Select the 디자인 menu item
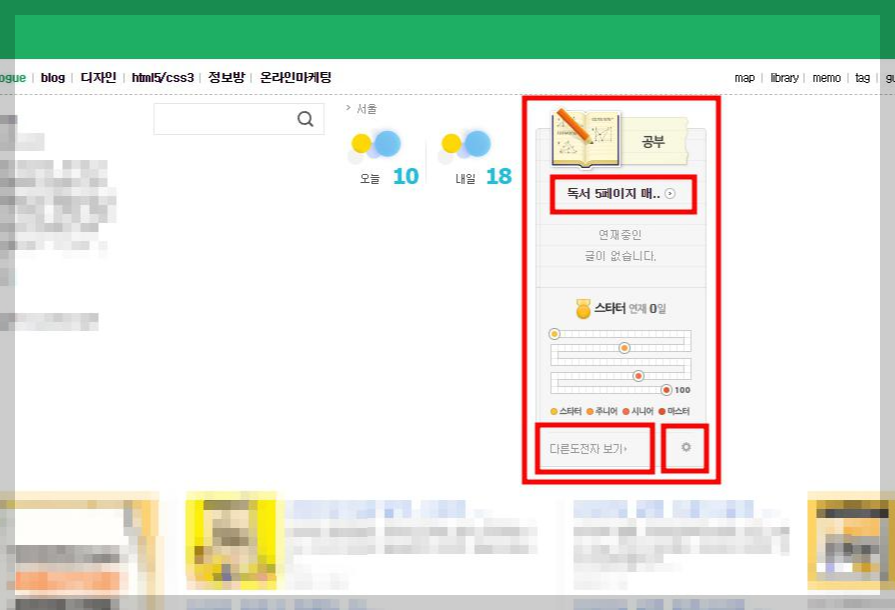This screenshot has height=610, width=895. click(x=97, y=77)
